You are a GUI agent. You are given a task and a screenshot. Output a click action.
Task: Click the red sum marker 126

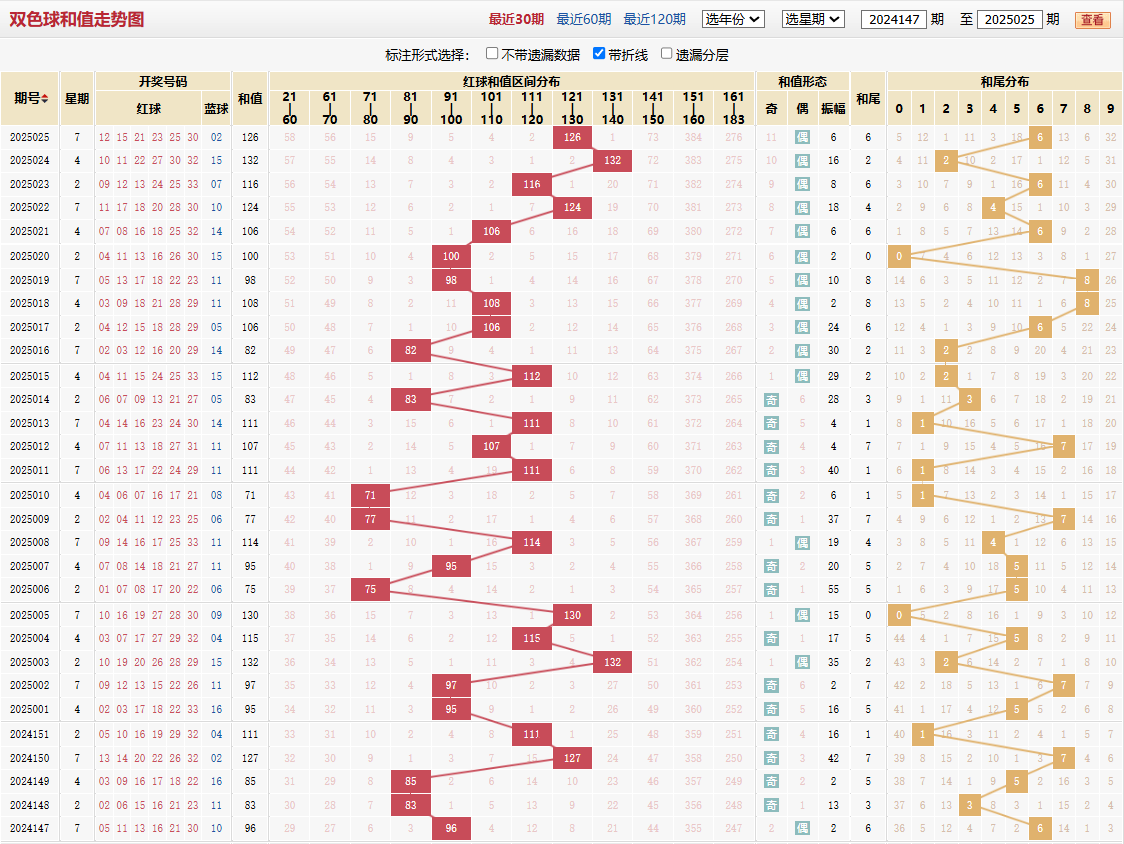pyautogui.click(x=572, y=137)
